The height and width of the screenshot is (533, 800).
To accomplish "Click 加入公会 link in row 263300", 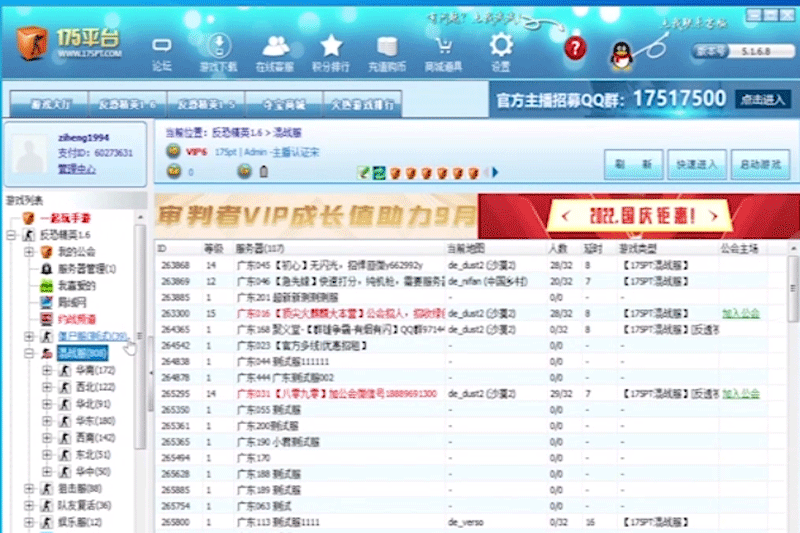I will click(x=741, y=313).
